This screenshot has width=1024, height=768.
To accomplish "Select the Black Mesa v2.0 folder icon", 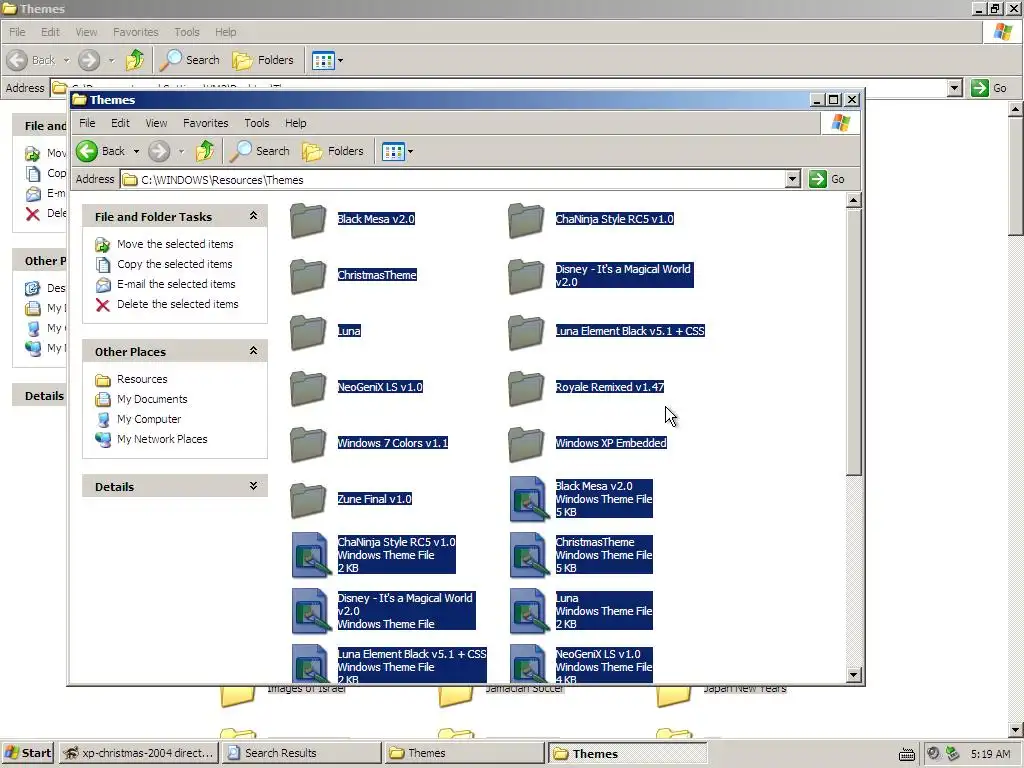I will tap(308, 219).
